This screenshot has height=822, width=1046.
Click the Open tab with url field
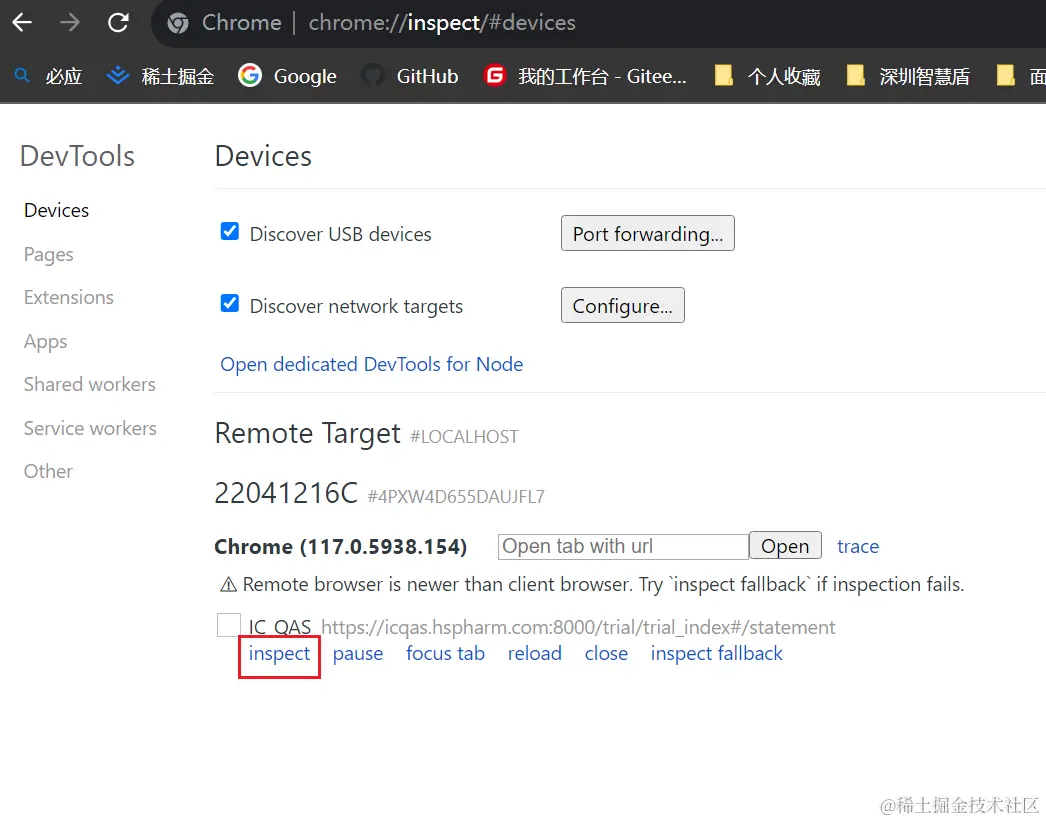[622, 546]
